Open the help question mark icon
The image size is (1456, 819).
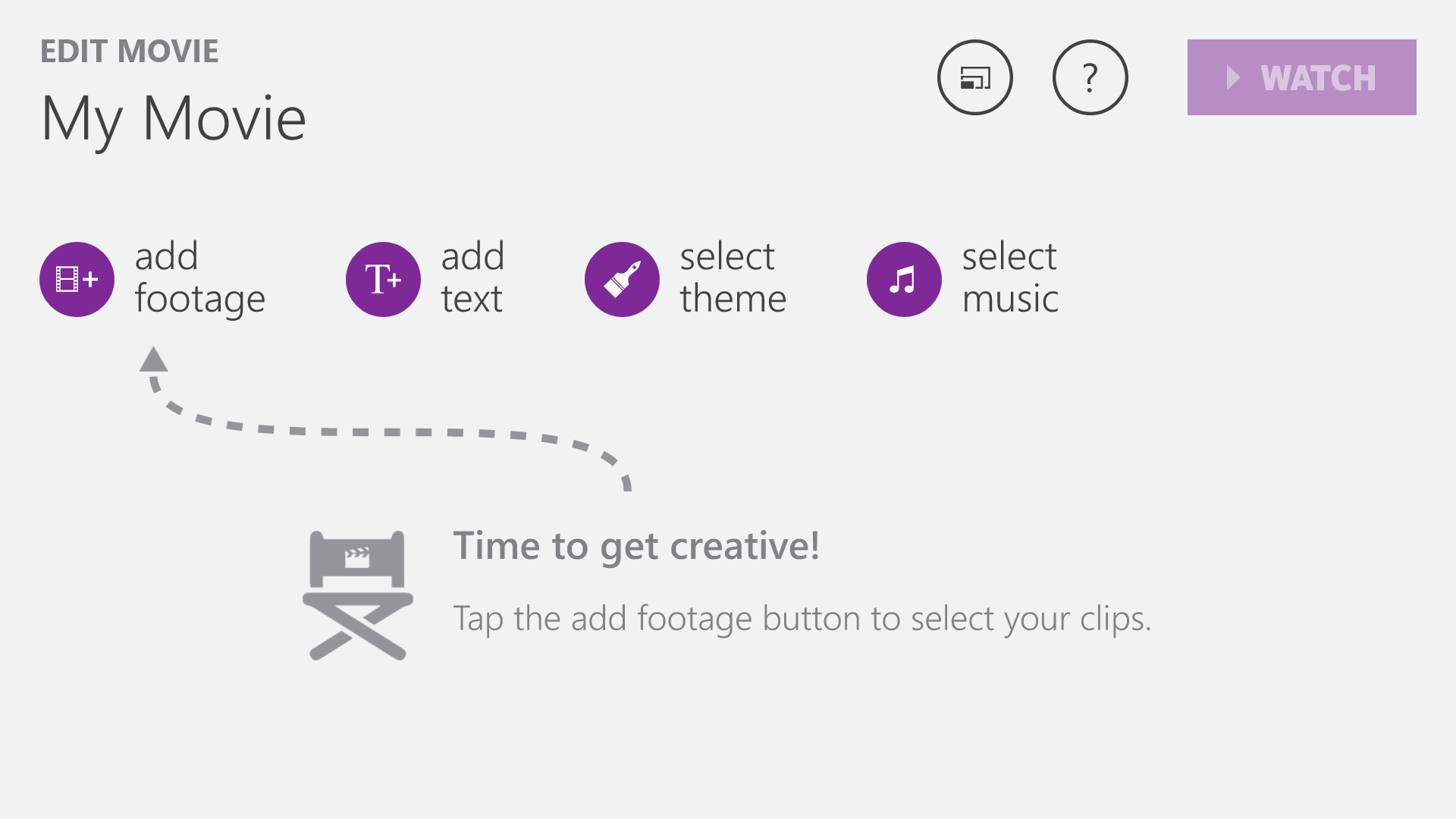(1090, 77)
